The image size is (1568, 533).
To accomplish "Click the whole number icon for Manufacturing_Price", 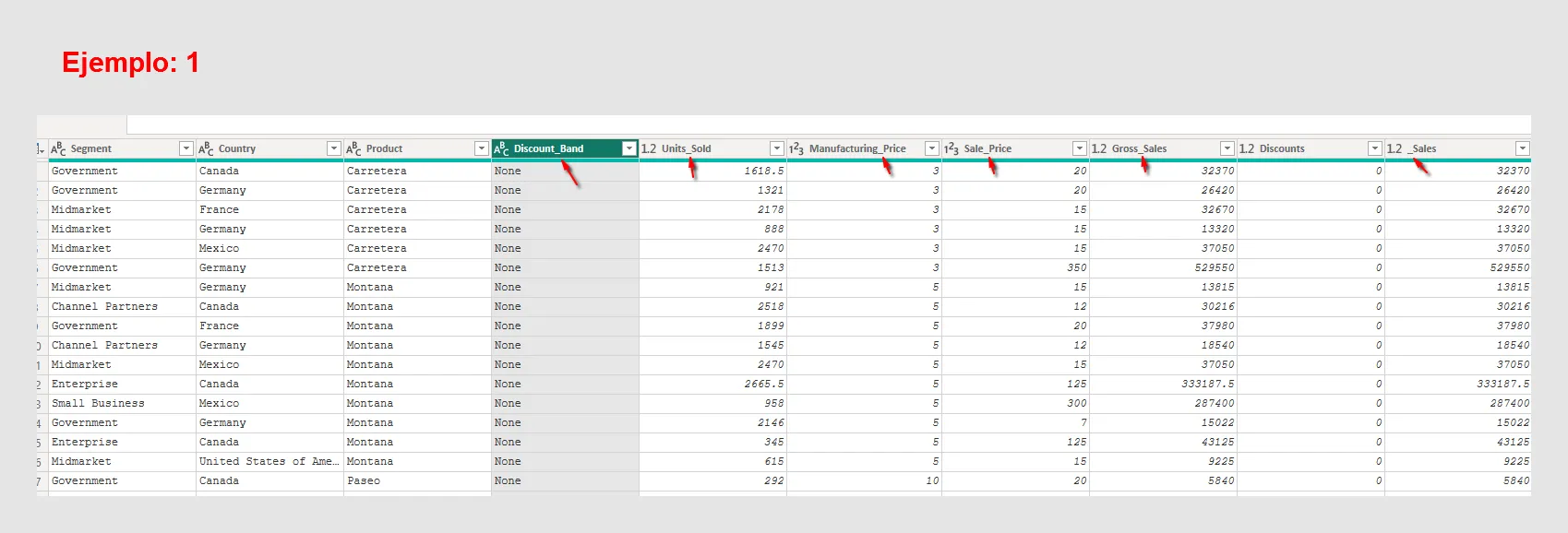I will tap(796, 148).
